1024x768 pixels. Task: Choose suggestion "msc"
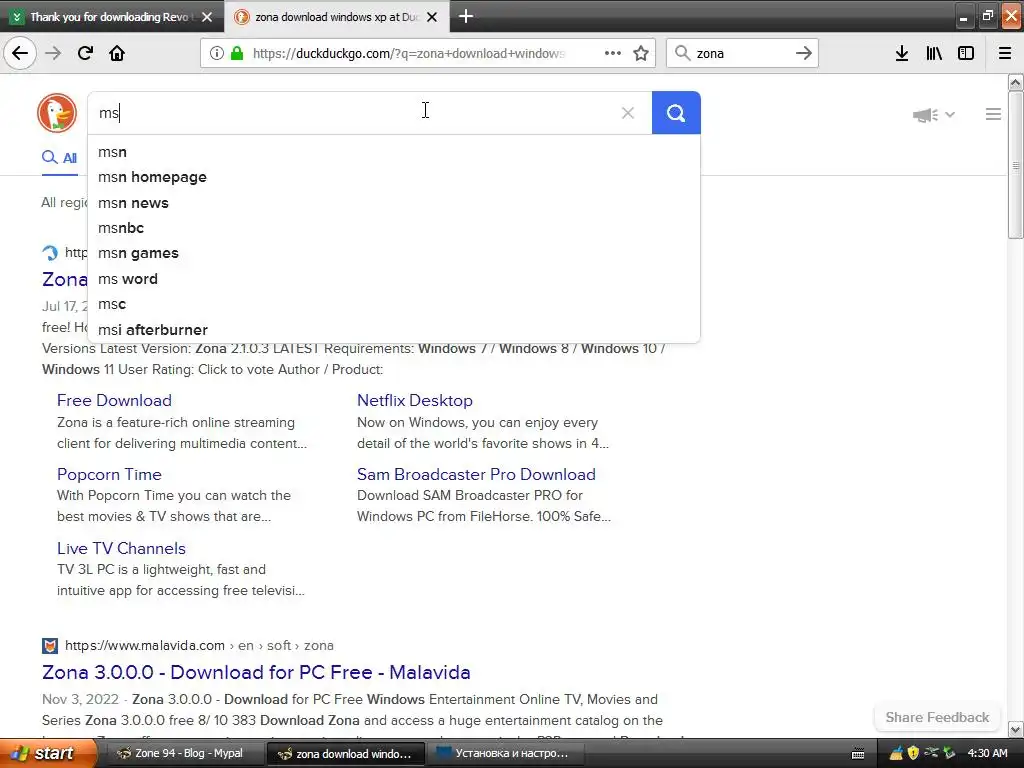392,304
